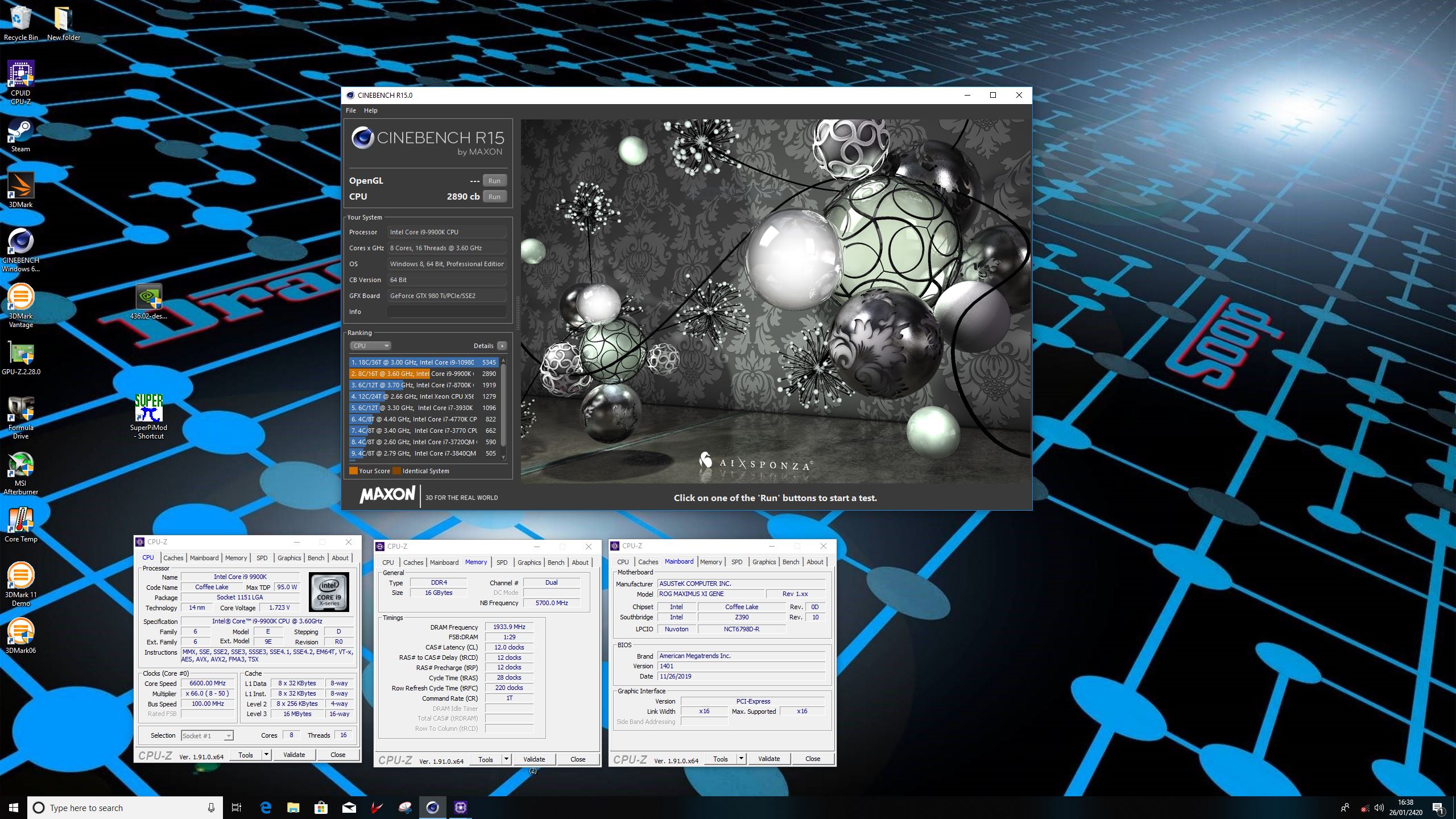Open Task View in the taskbar

(237, 807)
